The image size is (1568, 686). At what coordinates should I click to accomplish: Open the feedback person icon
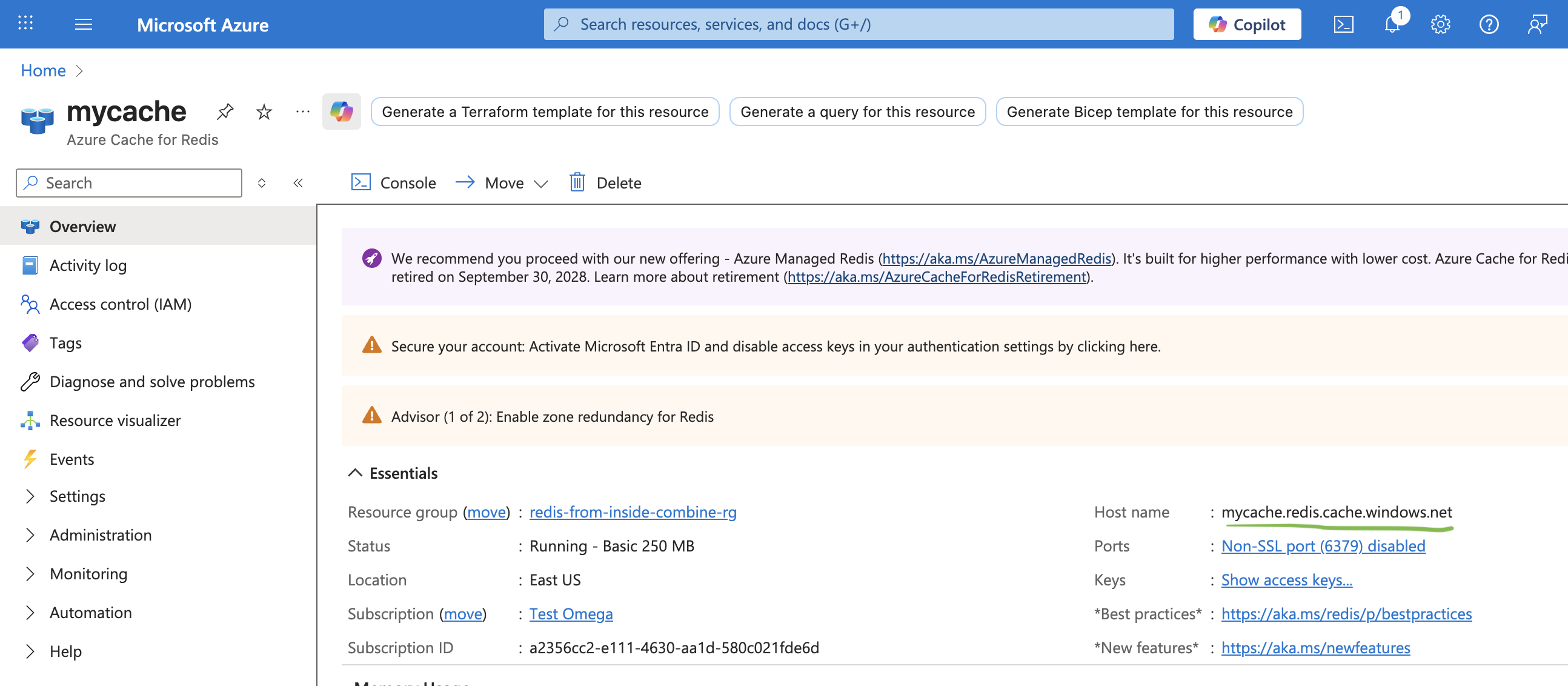point(1538,24)
